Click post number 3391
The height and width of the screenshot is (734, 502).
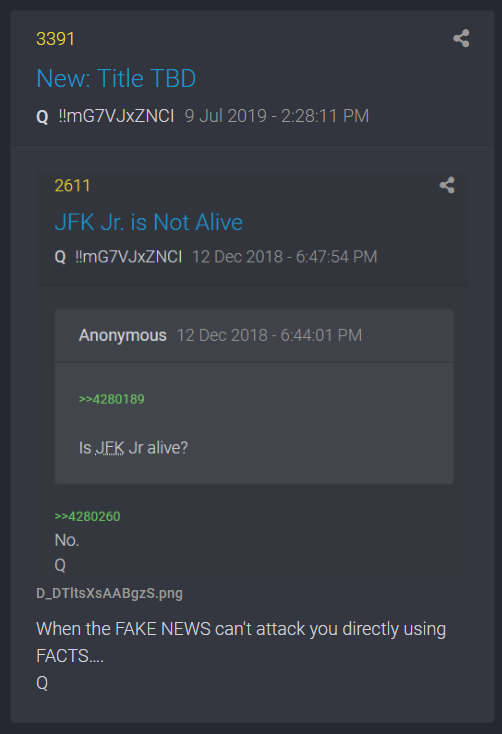(55, 39)
